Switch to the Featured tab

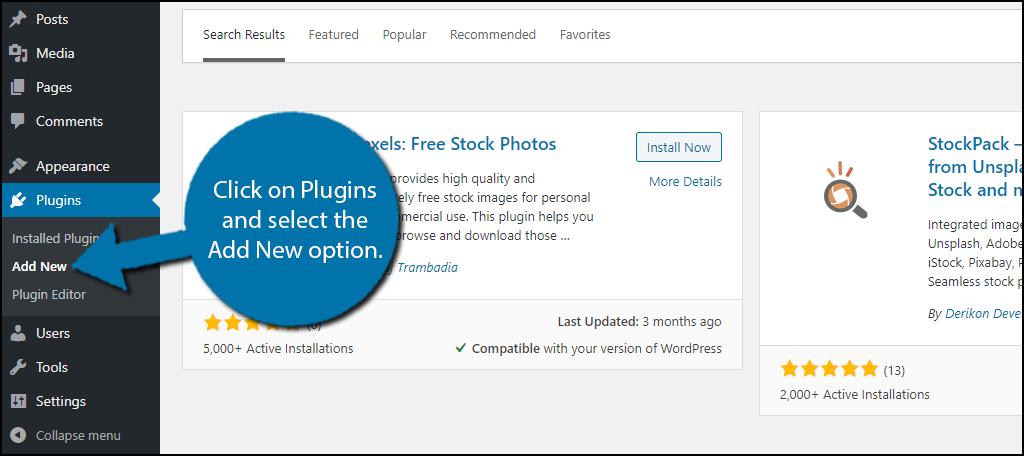(x=333, y=35)
